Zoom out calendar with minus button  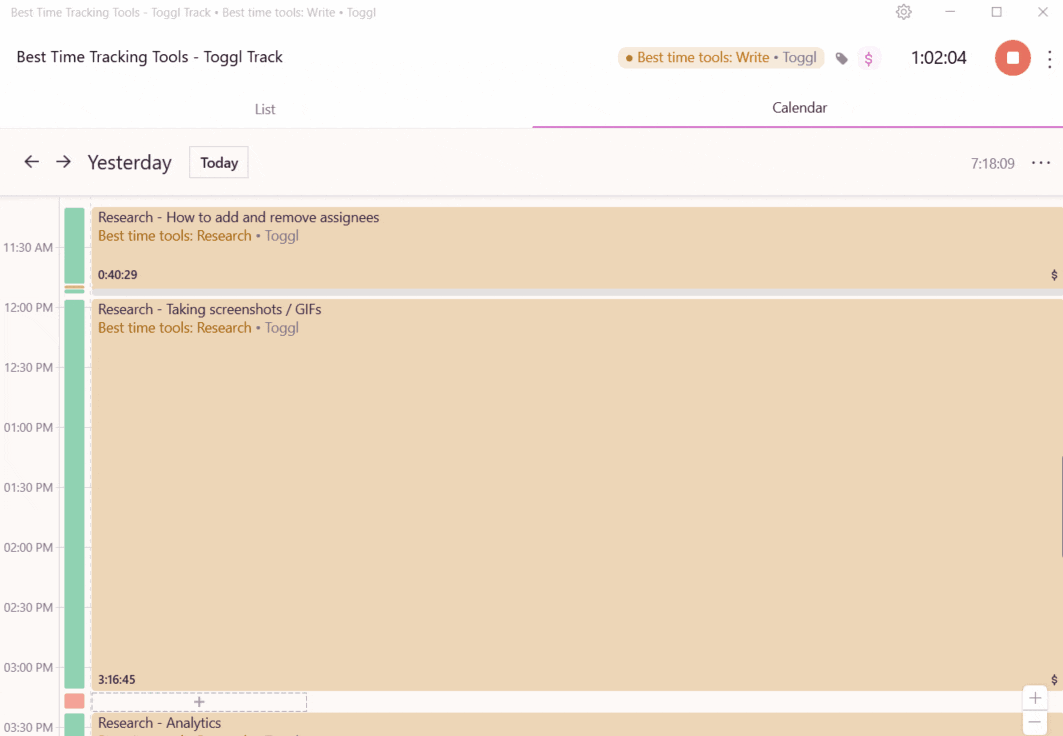pos(1035,722)
